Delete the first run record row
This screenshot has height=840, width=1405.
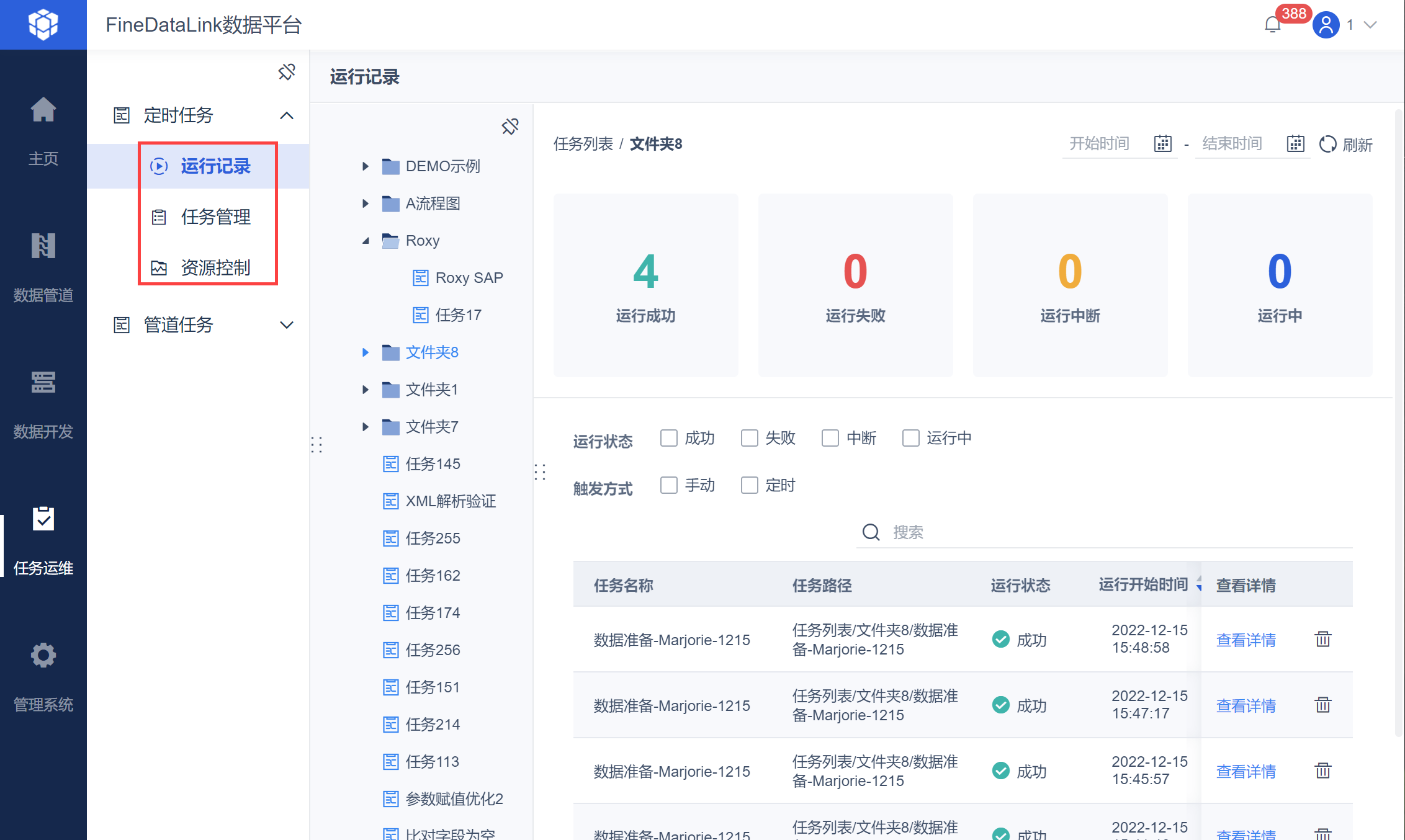click(1322, 639)
